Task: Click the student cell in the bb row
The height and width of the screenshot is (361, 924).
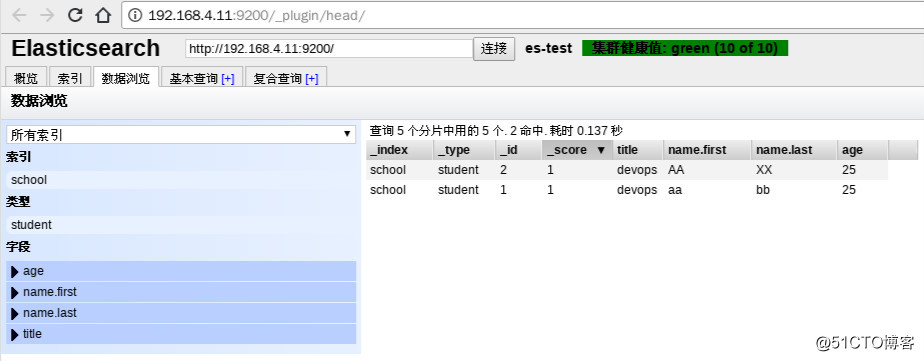Action: pyautogui.click(x=464, y=190)
